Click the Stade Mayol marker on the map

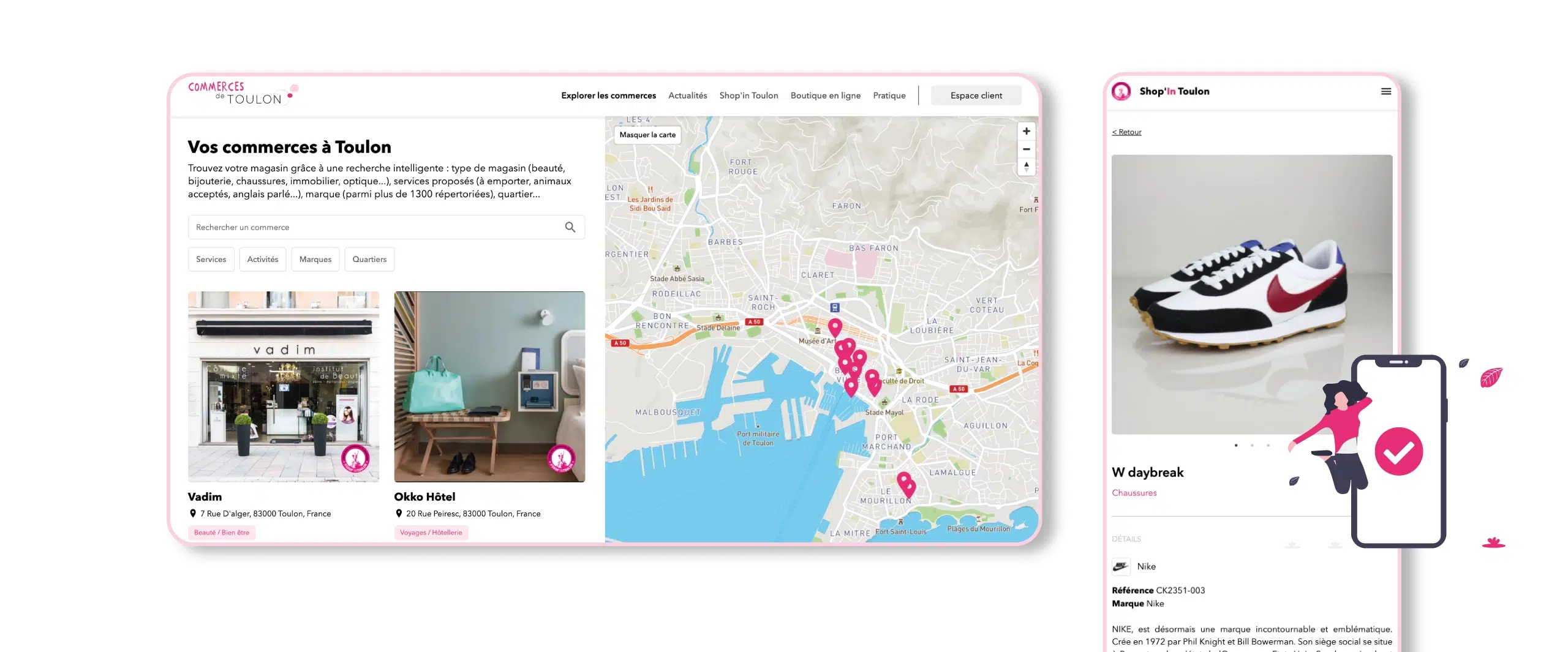coord(884,402)
